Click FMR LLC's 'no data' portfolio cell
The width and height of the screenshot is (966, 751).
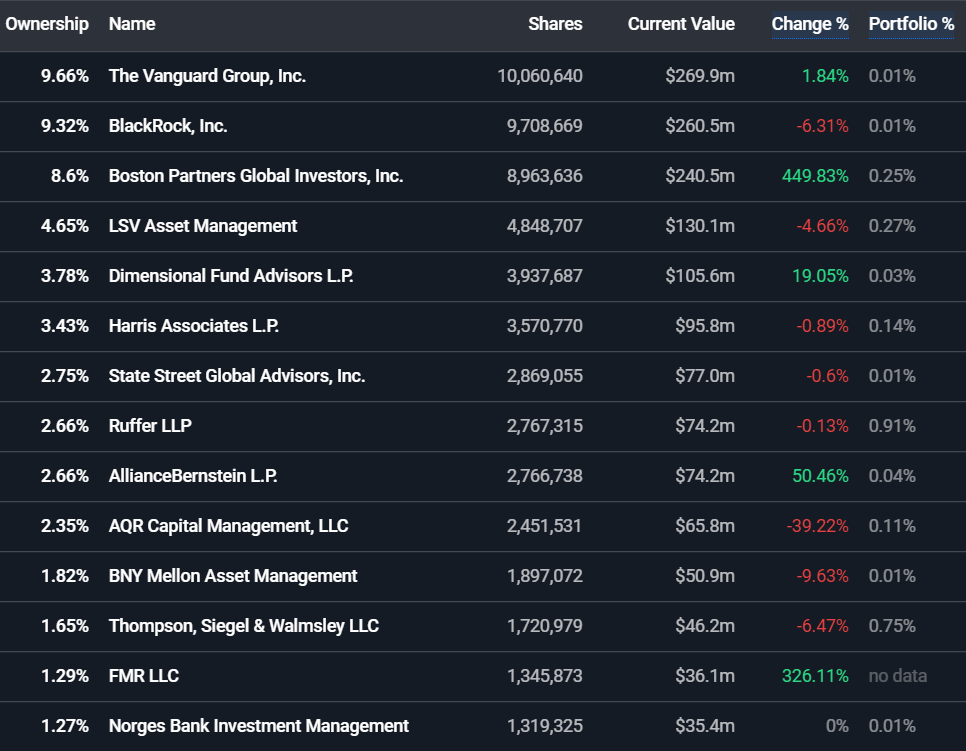(x=898, y=676)
